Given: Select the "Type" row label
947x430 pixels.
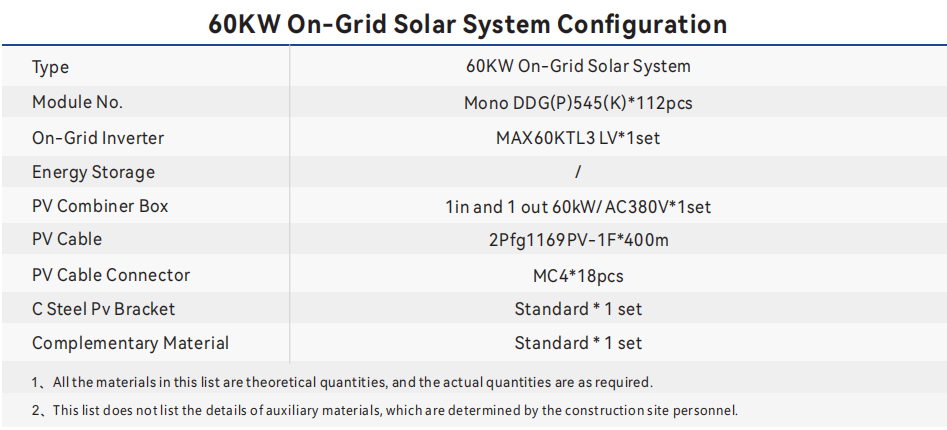Looking at the screenshot, I should (51, 67).
